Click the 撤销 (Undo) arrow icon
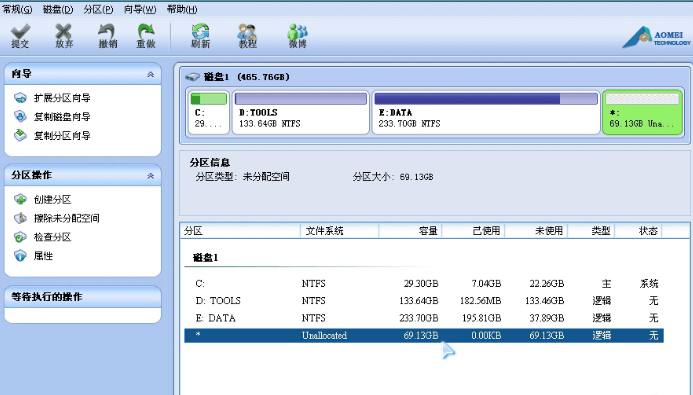 (107, 31)
